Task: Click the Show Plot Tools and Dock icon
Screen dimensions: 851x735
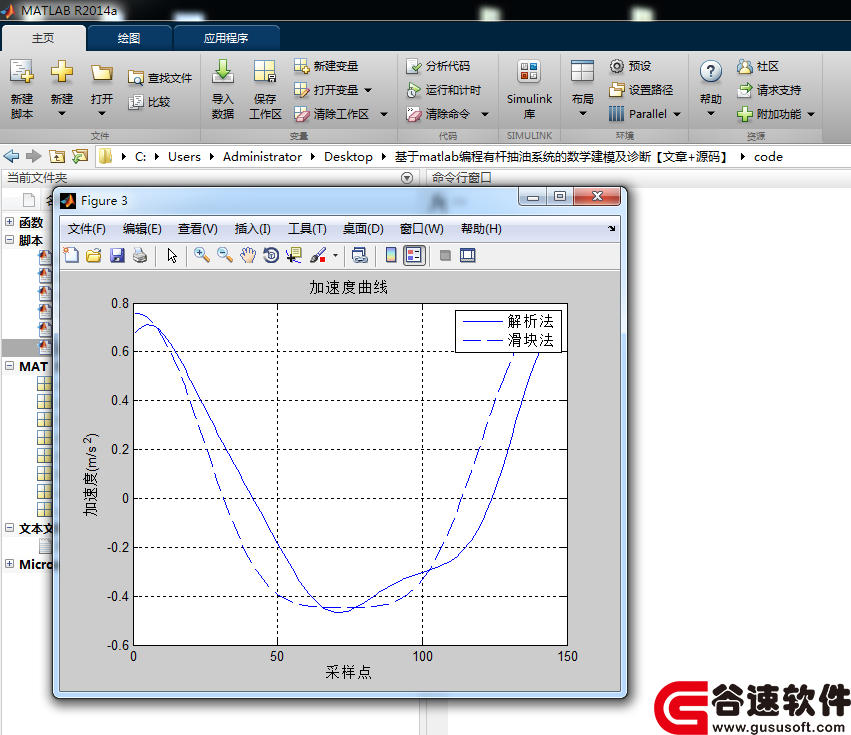Action: coord(468,255)
